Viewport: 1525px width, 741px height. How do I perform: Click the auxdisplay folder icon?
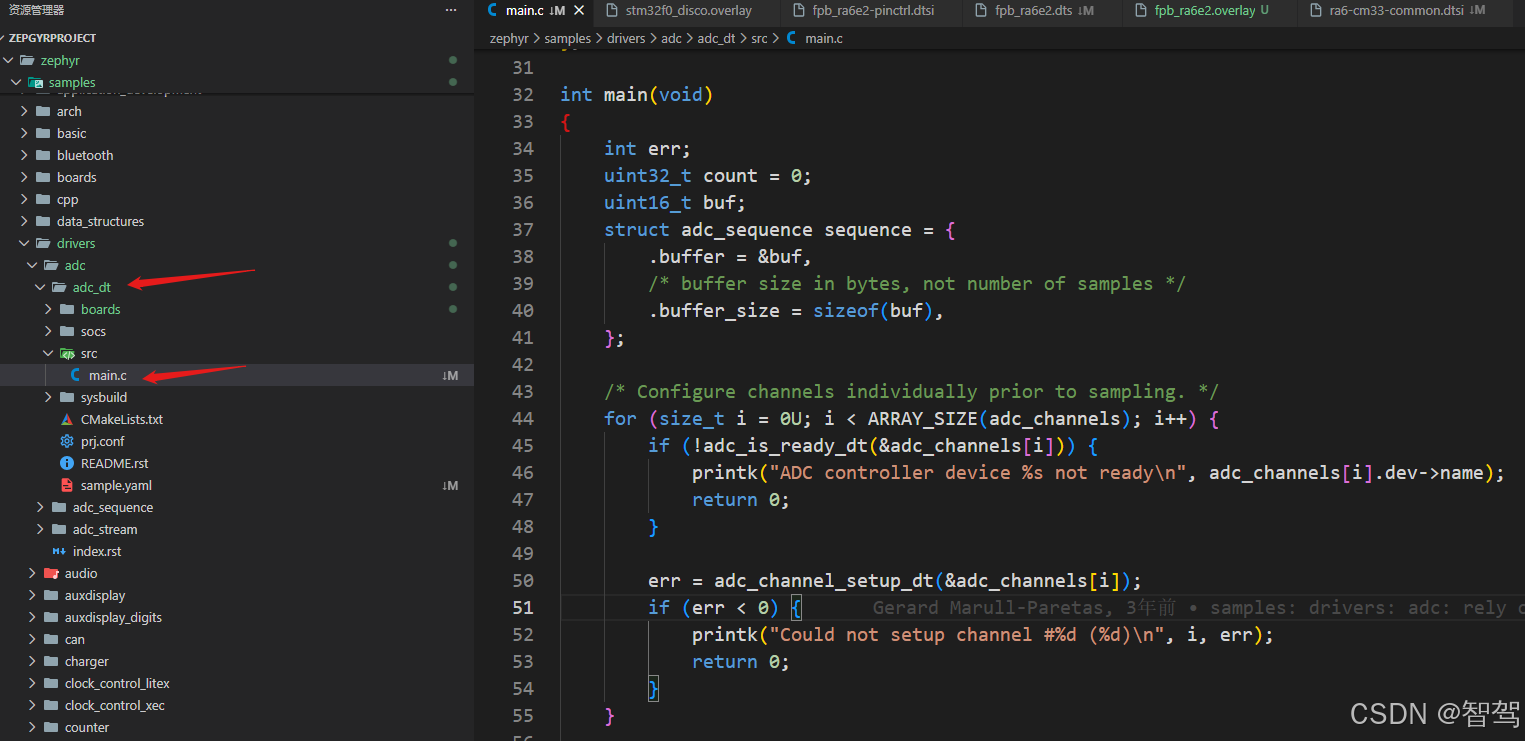click(x=51, y=596)
